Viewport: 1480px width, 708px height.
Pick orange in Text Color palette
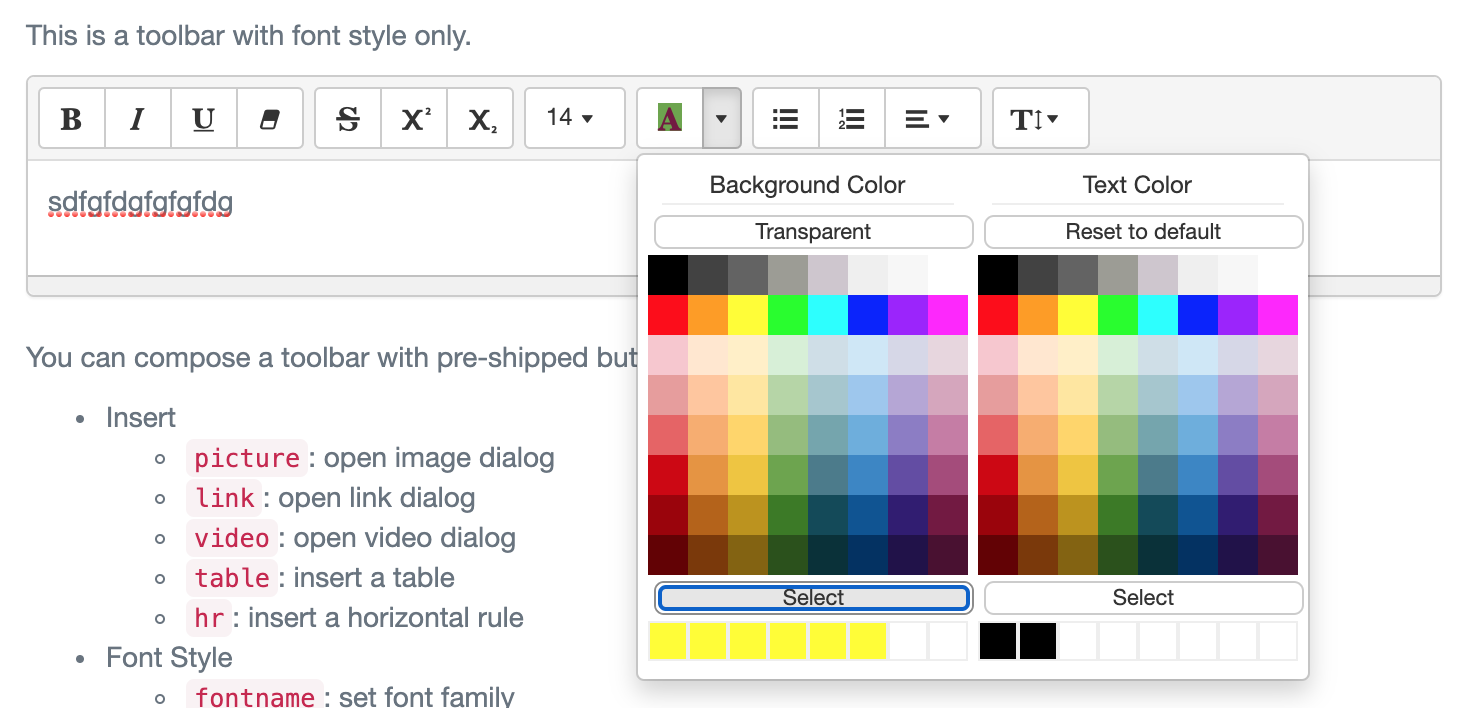coord(1038,315)
